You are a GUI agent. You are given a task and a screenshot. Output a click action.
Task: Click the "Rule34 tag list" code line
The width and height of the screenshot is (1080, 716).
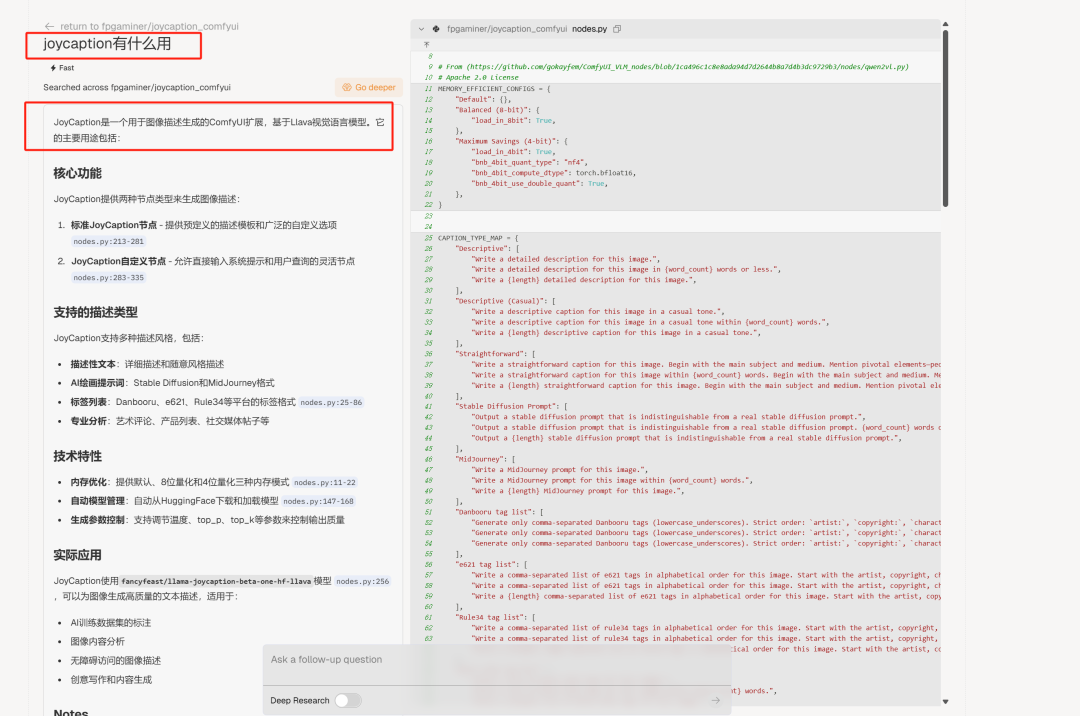[495, 618]
